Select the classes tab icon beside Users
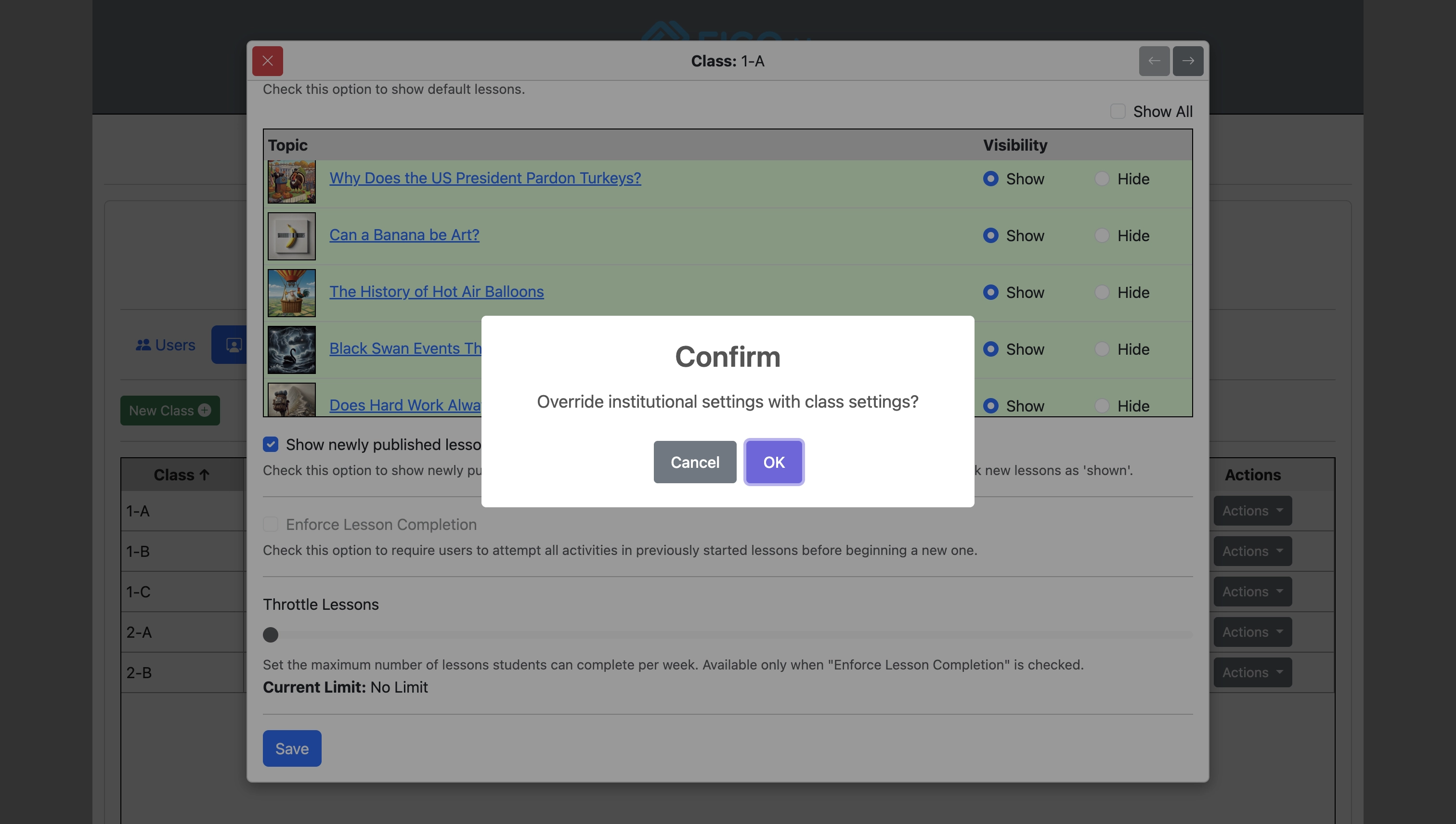Viewport: 1456px width, 824px height. click(234, 345)
